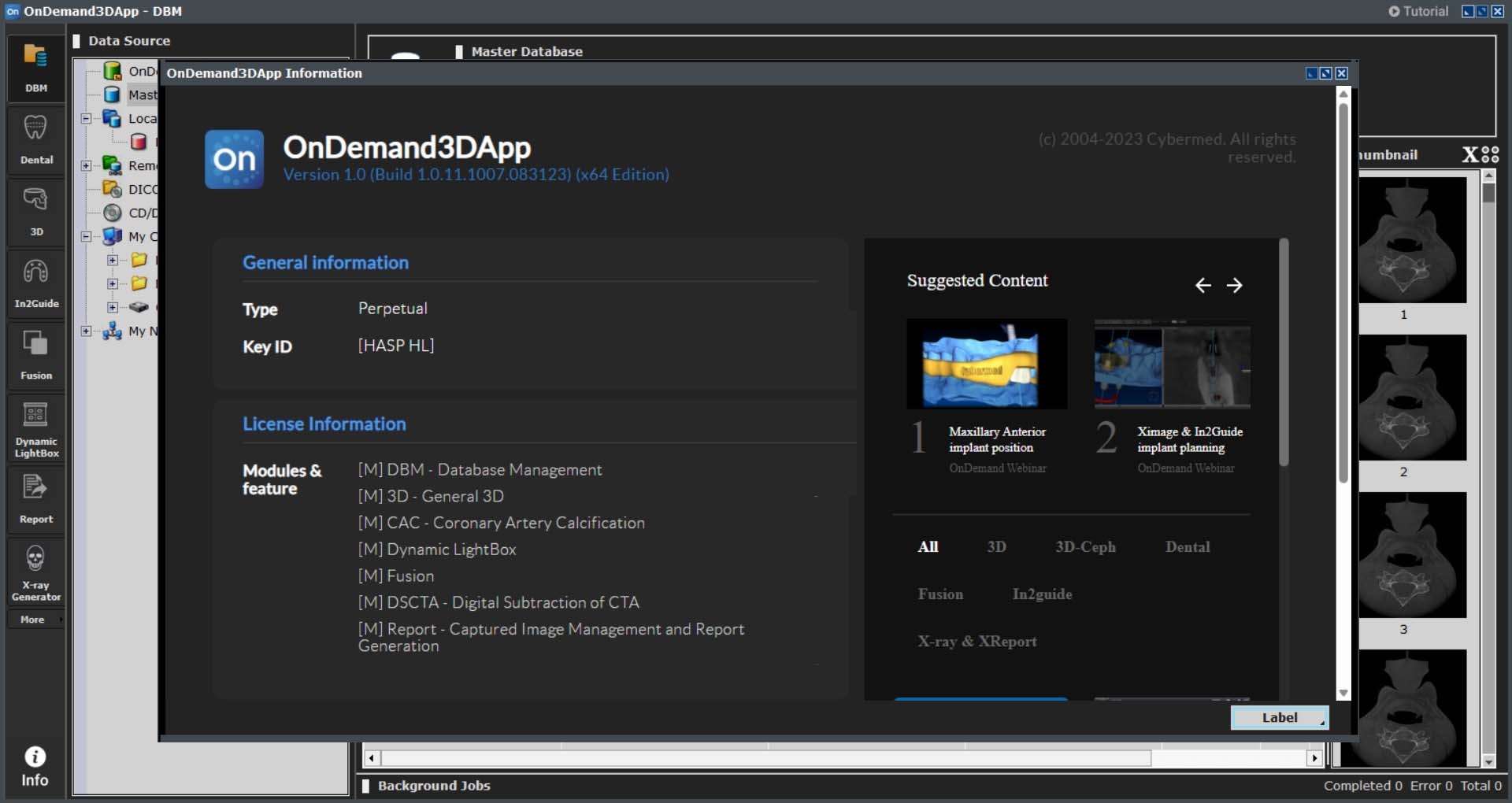Screen dimensions: 1512x803
Task: Open Dynamic LightBox module
Action: [x=36, y=427]
